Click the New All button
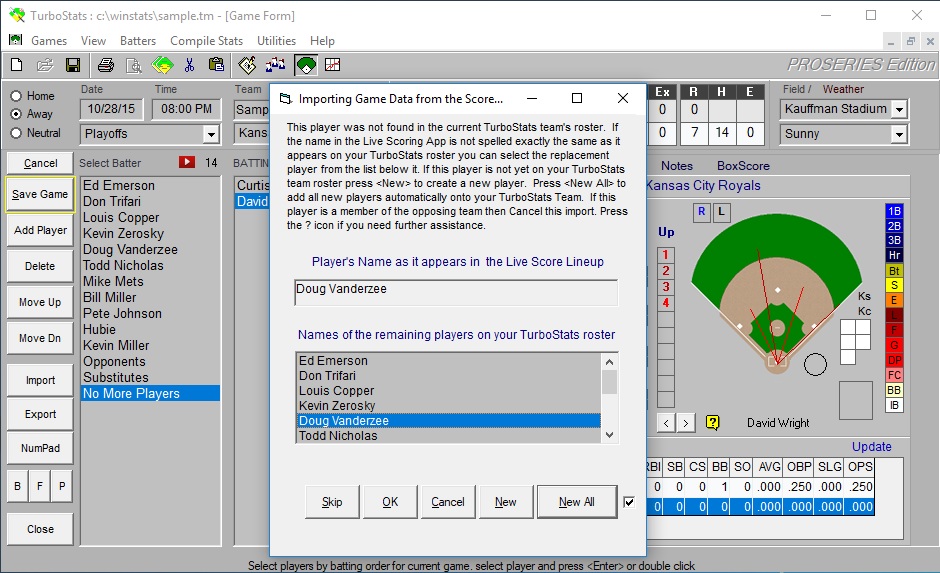The width and height of the screenshot is (940, 573). (x=577, y=502)
